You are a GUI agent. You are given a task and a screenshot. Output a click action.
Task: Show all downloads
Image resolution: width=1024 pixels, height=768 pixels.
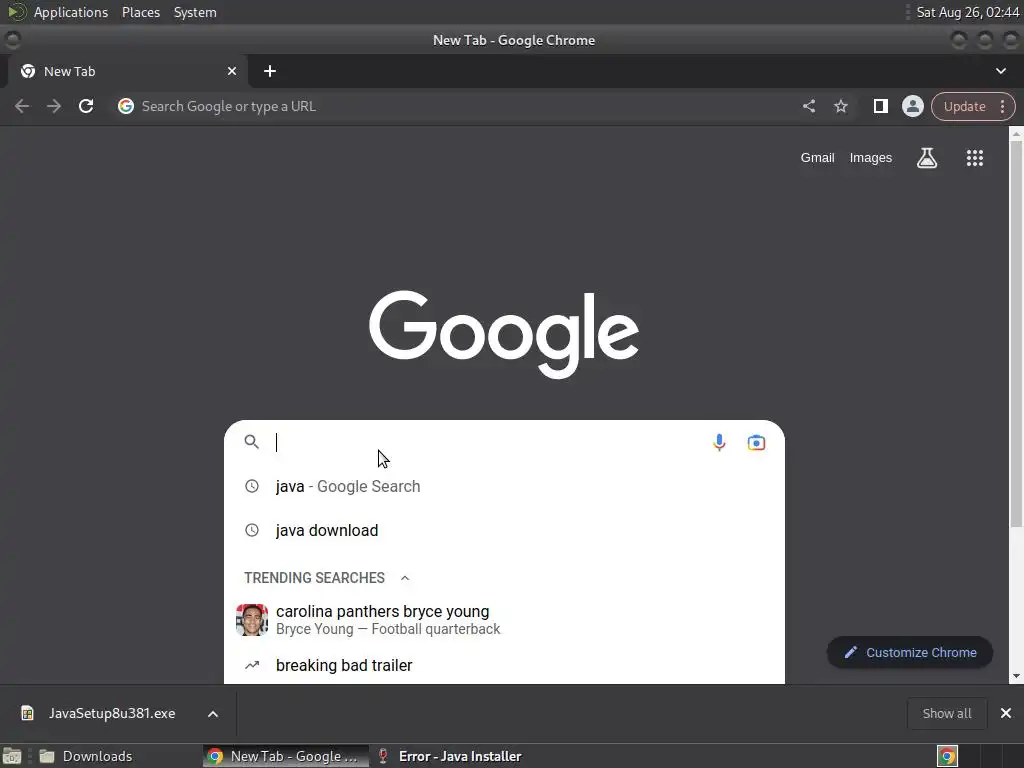coord(946,713)
